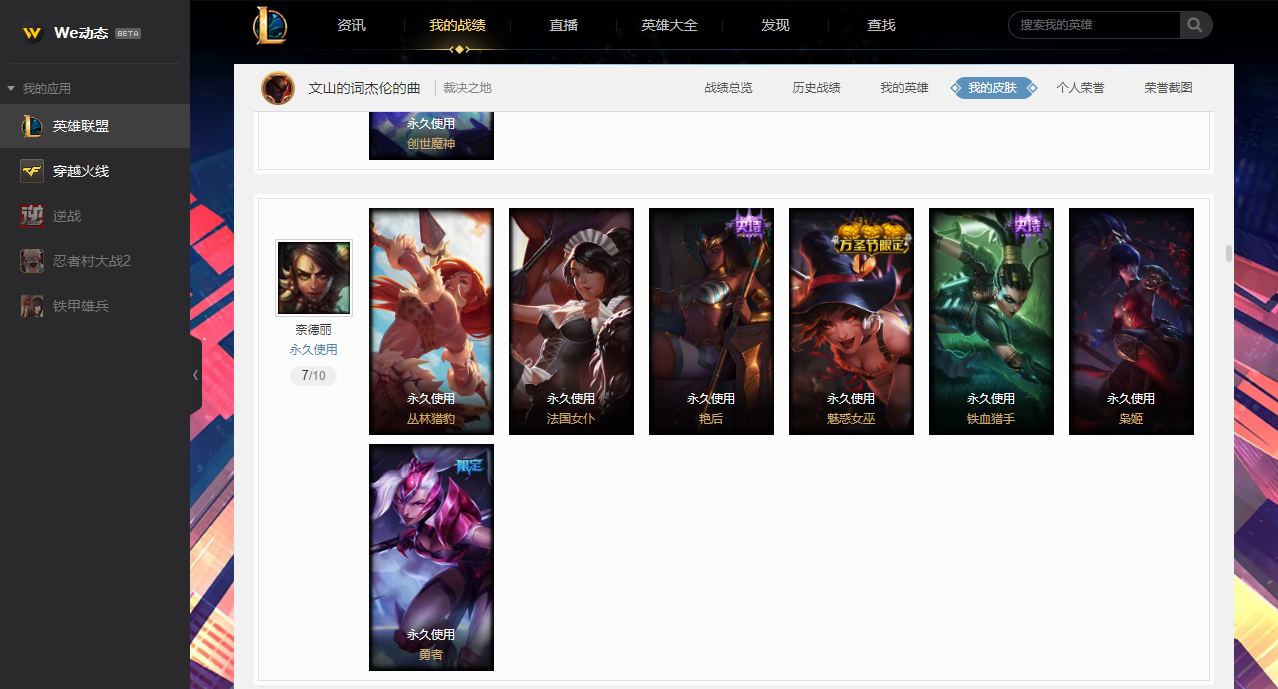The image size is (1278, 689).
Task: Go to the 历史战绩 page
Action: coord(816,88)
